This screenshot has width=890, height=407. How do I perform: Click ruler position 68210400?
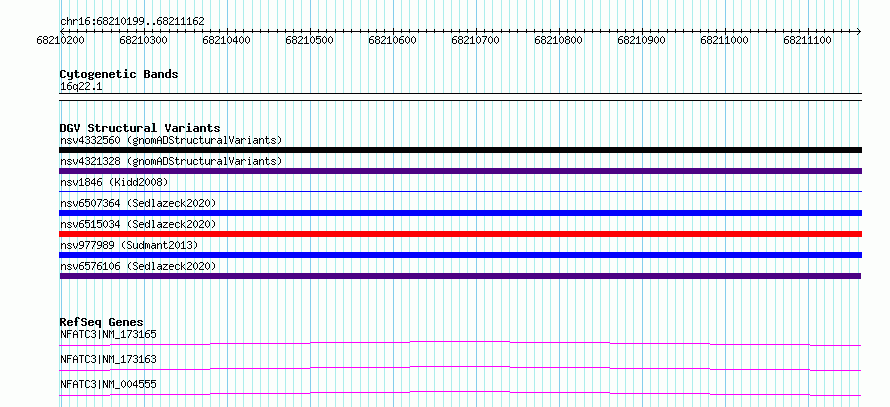pyautogui.click(x=226, y=40)
